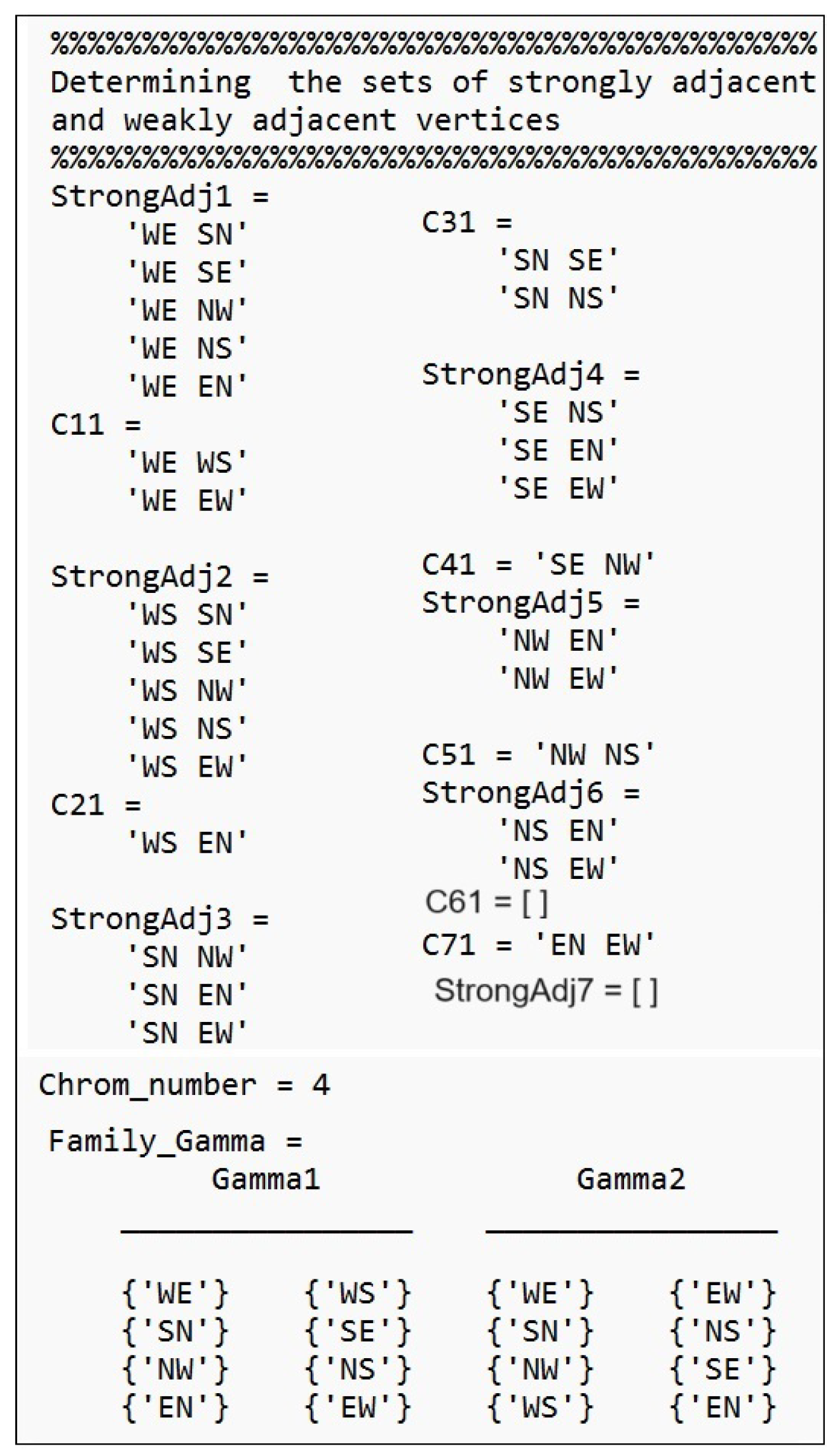Click the Gamma1 column header
The width and height of the screenshot is (835, 1456).
(x=266, y=1180)
